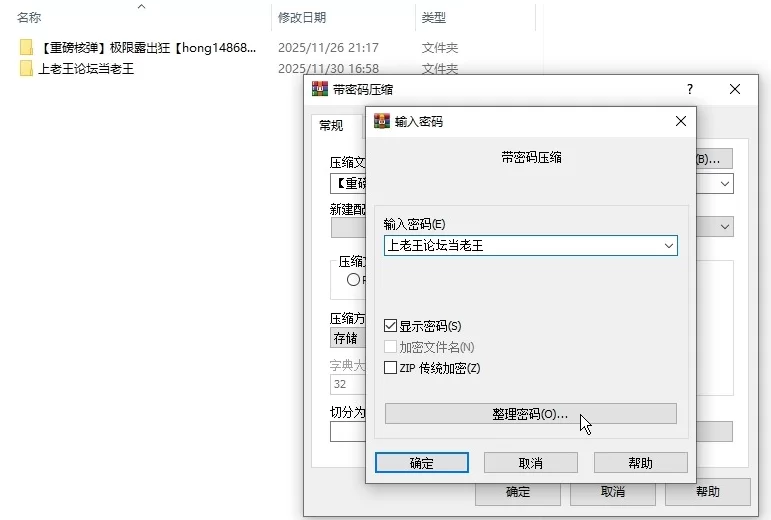The width and height of the screenshot is (771, 520).
Task: Enable ZIP 传统加密 checkbox
Action: 391,368
